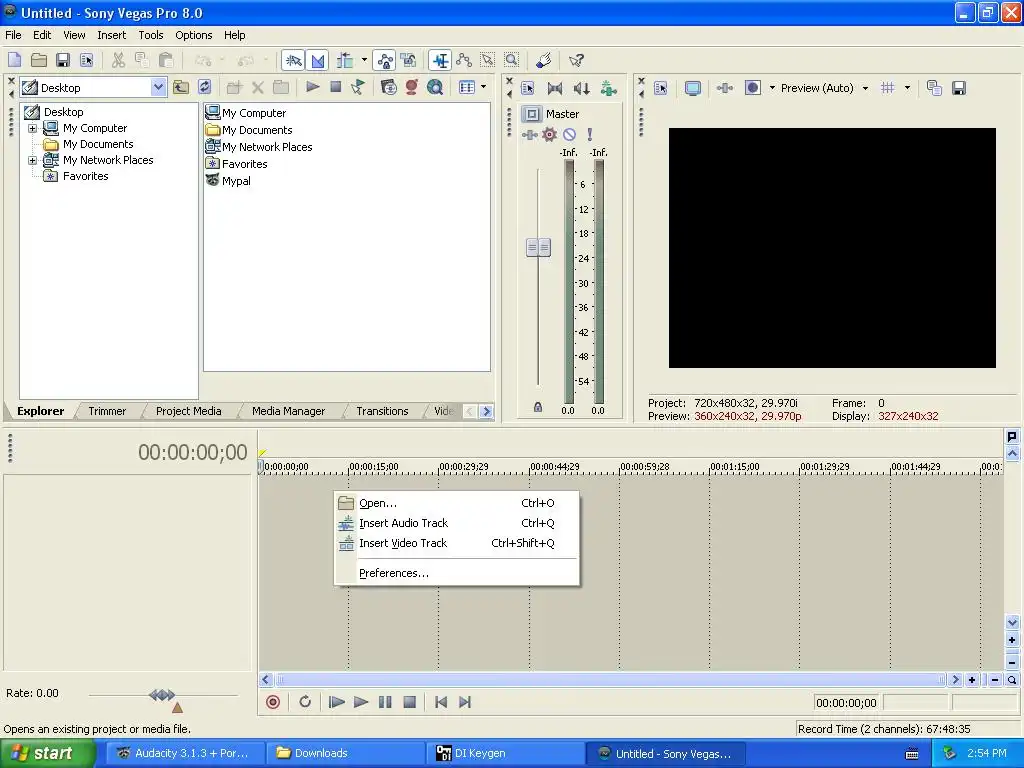Click the Master volume fader handle

(538, 248)
